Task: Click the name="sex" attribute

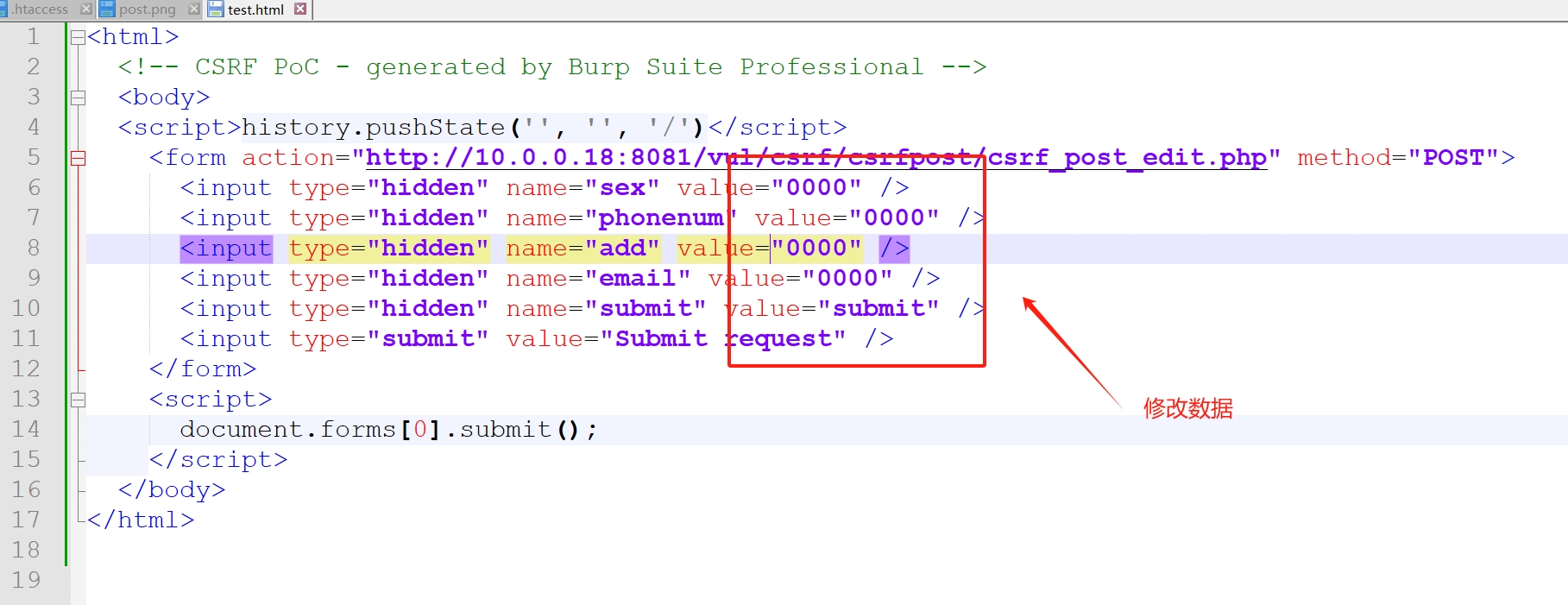Action: pyautogui.click(x=583, y=188)
